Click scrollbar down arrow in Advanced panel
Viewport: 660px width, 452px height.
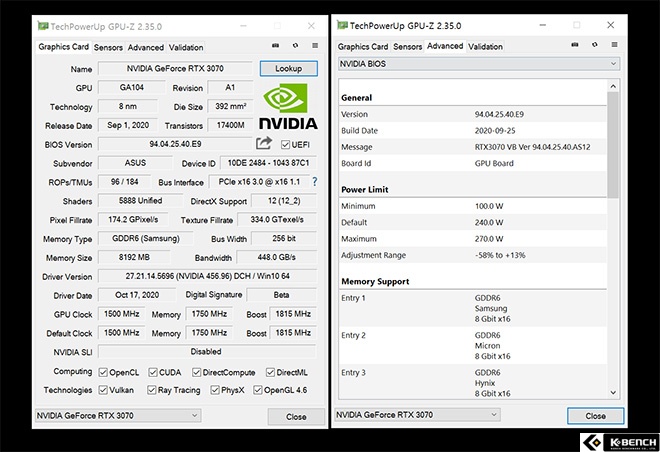click(x=613, y=392)
